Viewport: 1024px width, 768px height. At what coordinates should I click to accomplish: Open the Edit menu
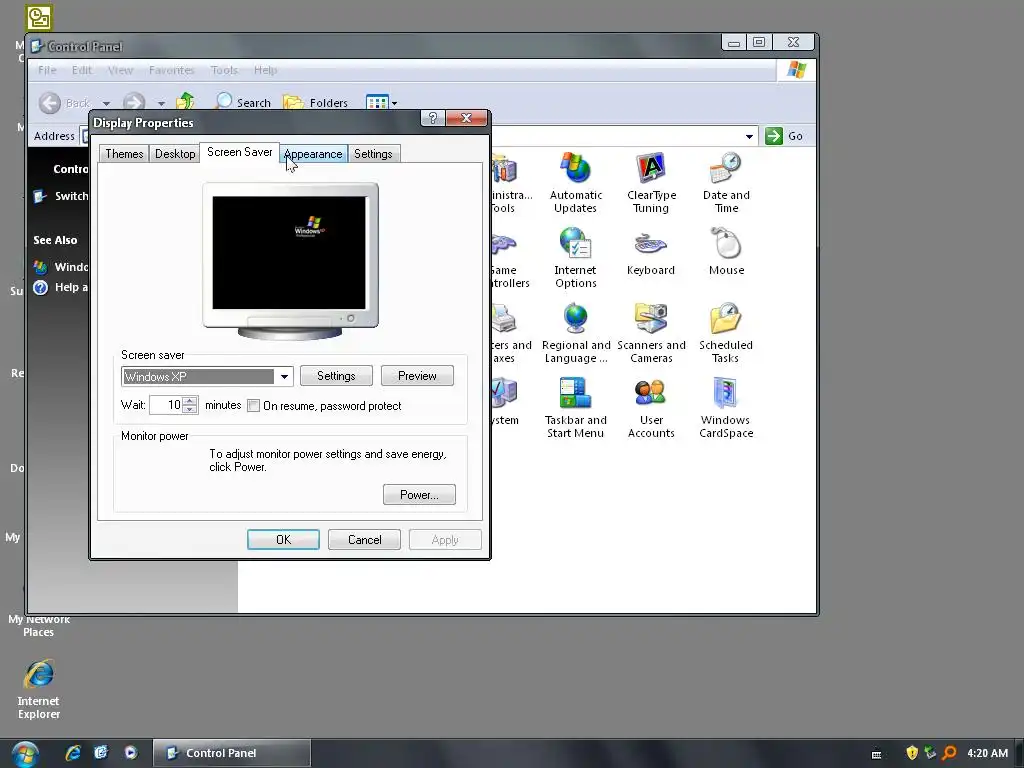coord(82,70)
